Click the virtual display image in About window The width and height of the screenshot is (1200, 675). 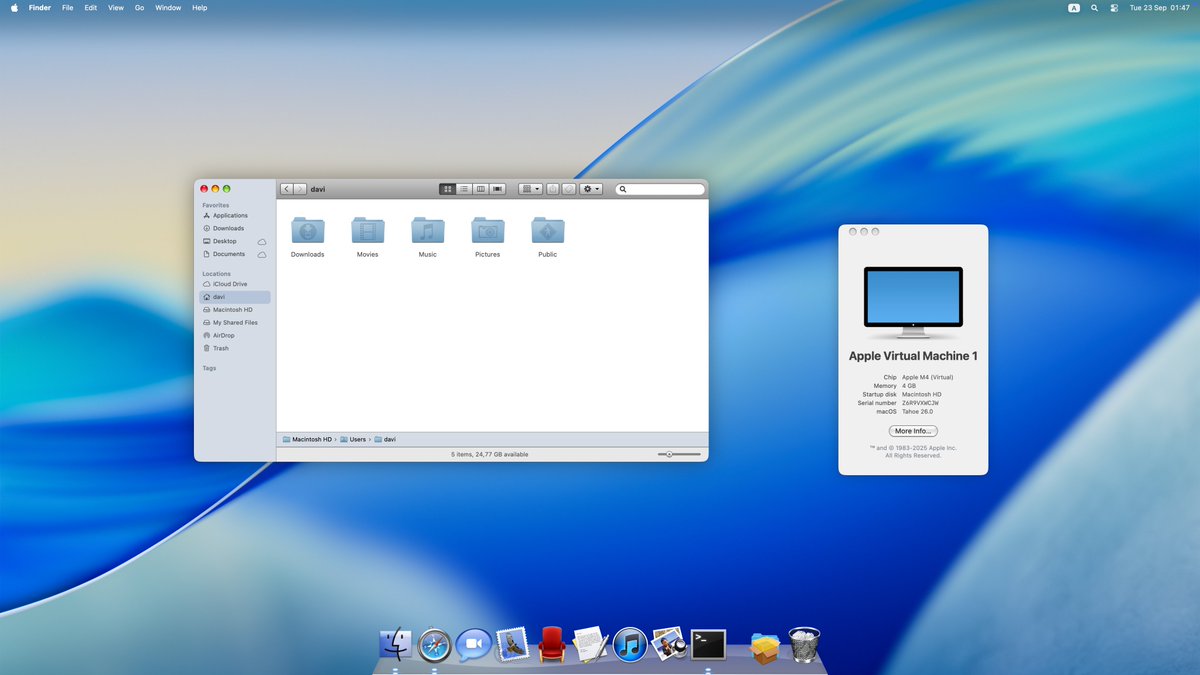pyautogui.click(x=913, y=302)
